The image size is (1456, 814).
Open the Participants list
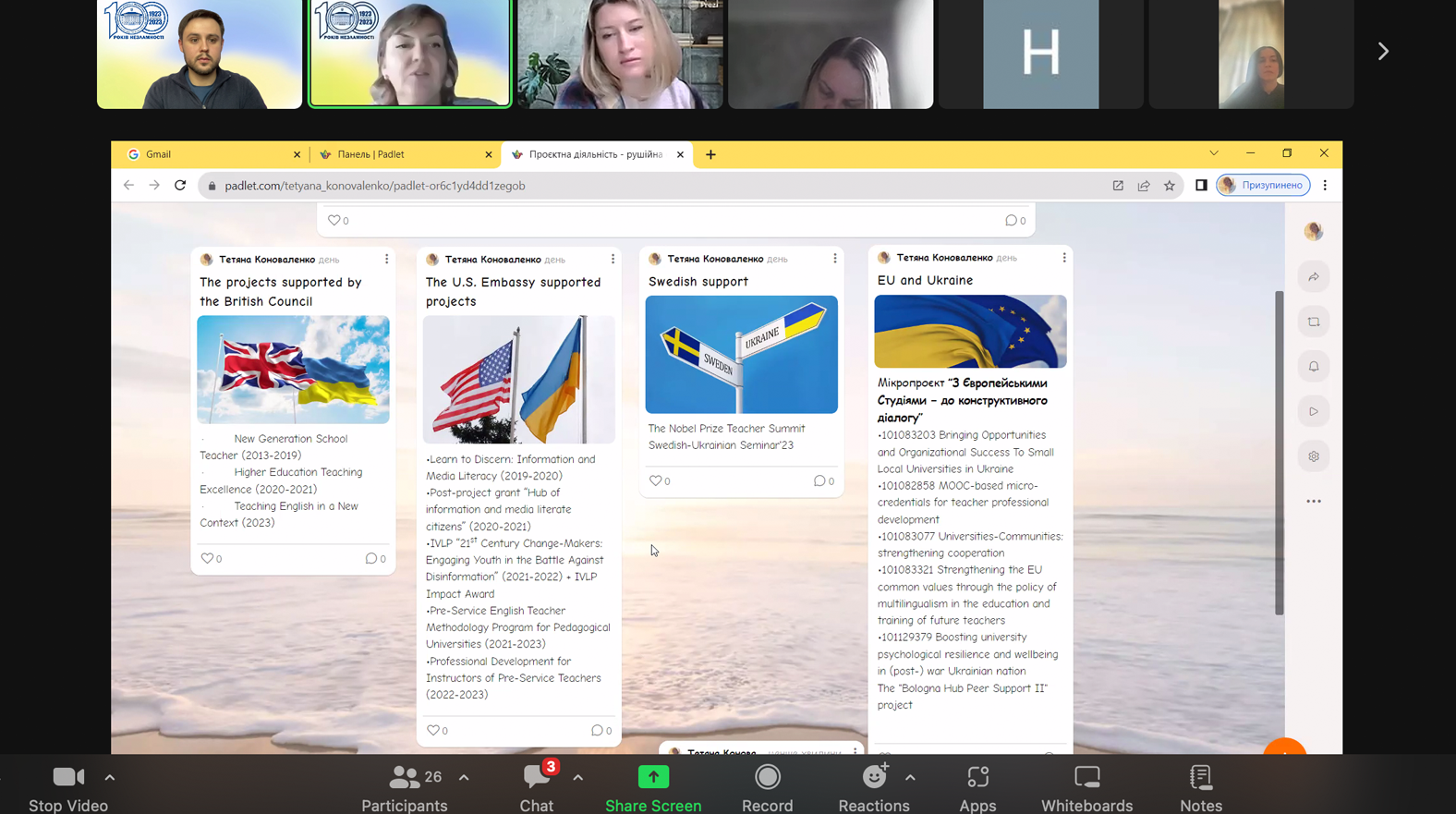point(405,777)
